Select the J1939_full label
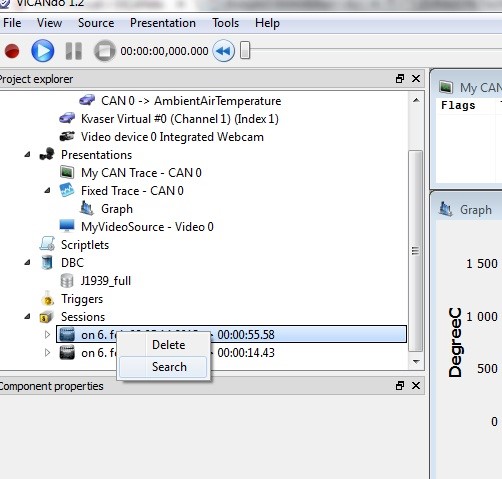This screenshot has width=502, height=479. coord(106,281)
